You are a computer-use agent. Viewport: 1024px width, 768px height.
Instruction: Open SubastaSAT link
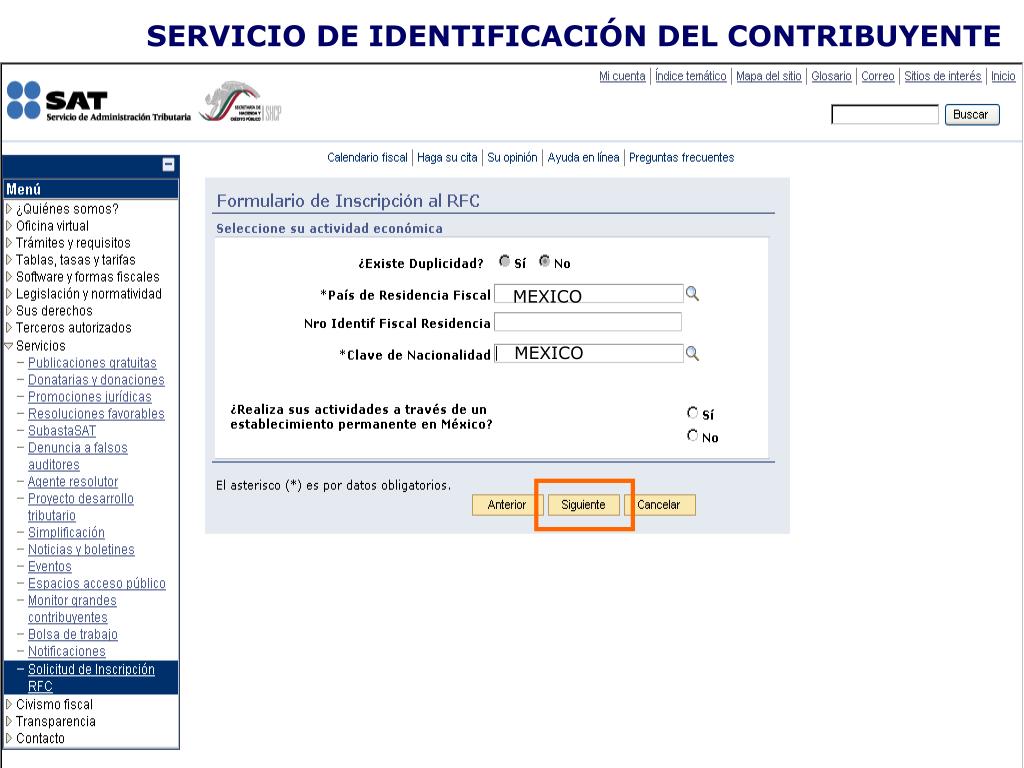pos(62,431)
